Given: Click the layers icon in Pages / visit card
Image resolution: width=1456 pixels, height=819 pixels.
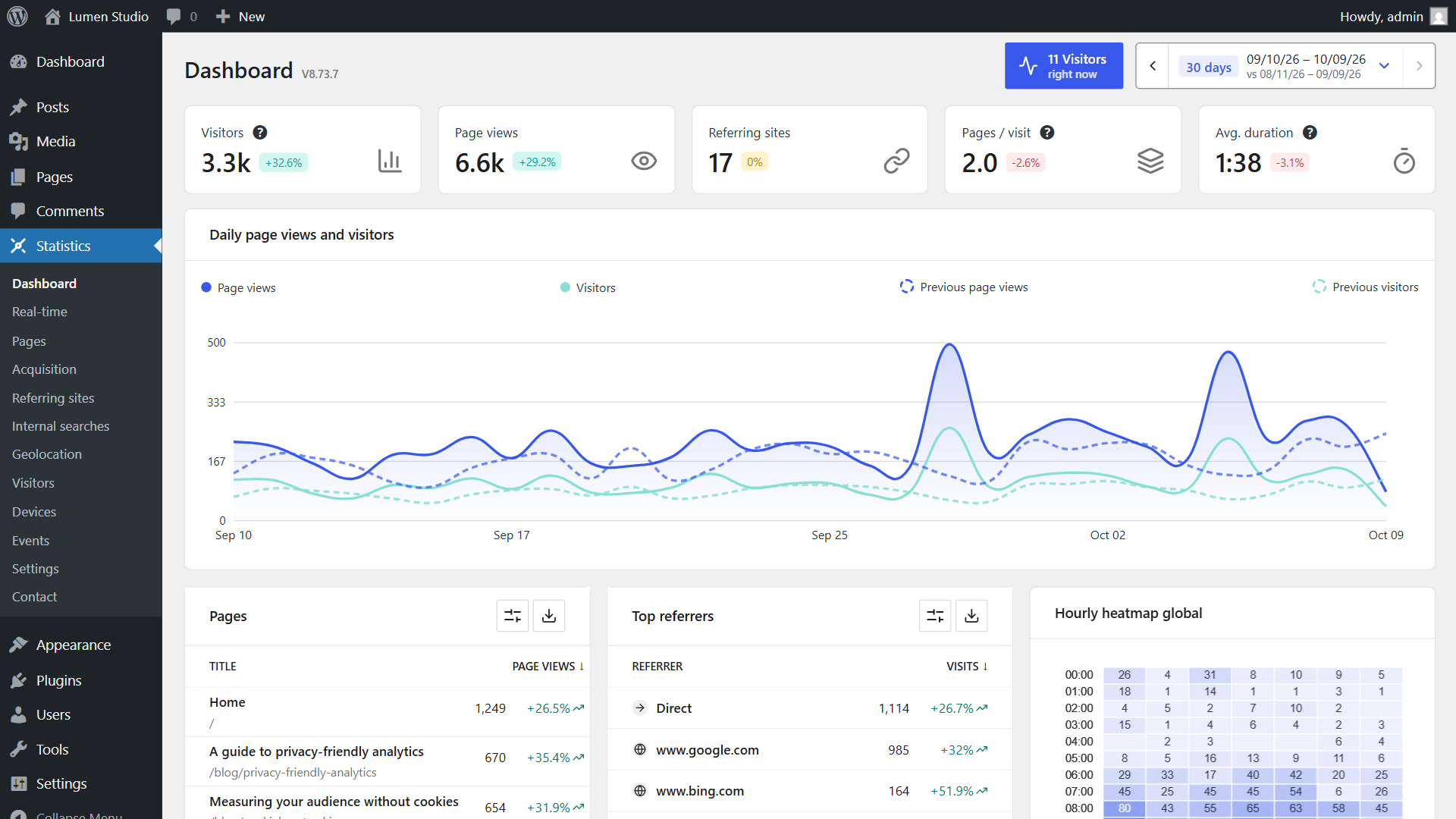Looking at the screenshot, I should click(x=1150, y=161).
